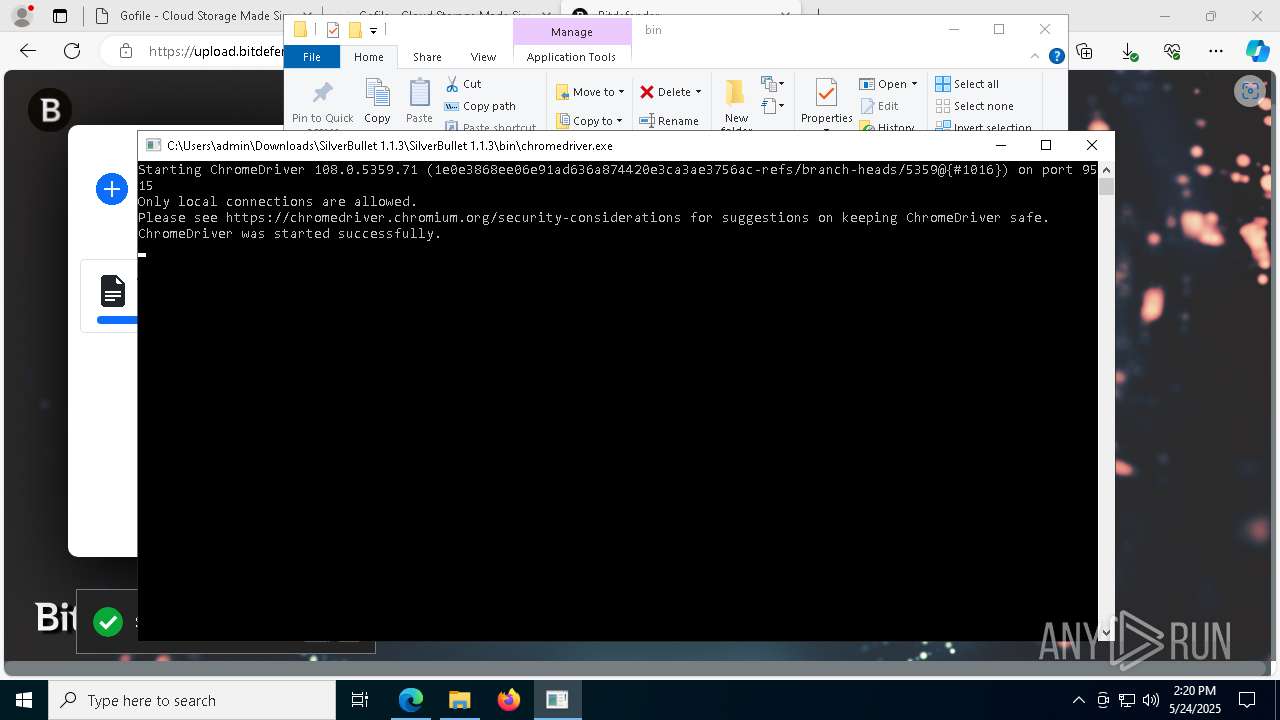Viewport: 1280px width, 720px height.
Task: Click Select none in the ribbon
Action: click(974, 106)
